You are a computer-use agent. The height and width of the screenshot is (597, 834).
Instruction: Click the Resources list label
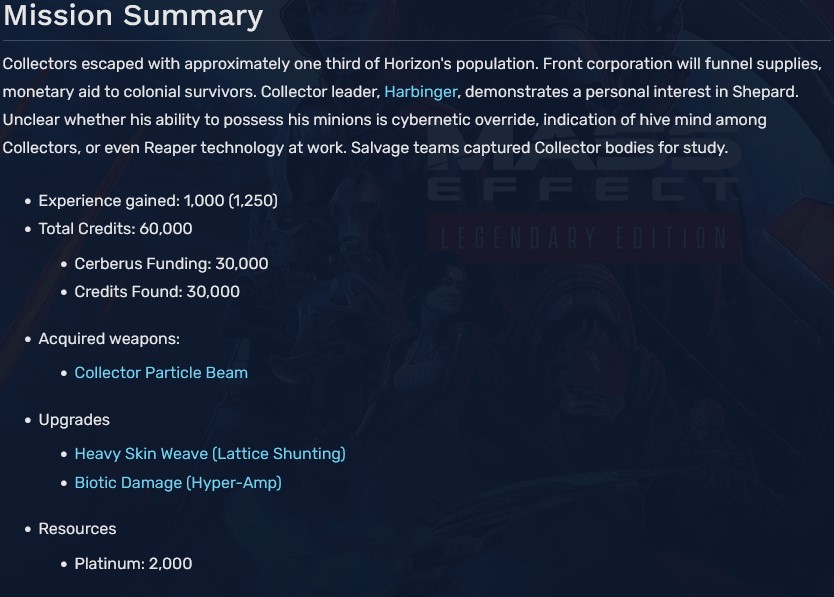tap(77, 529)
